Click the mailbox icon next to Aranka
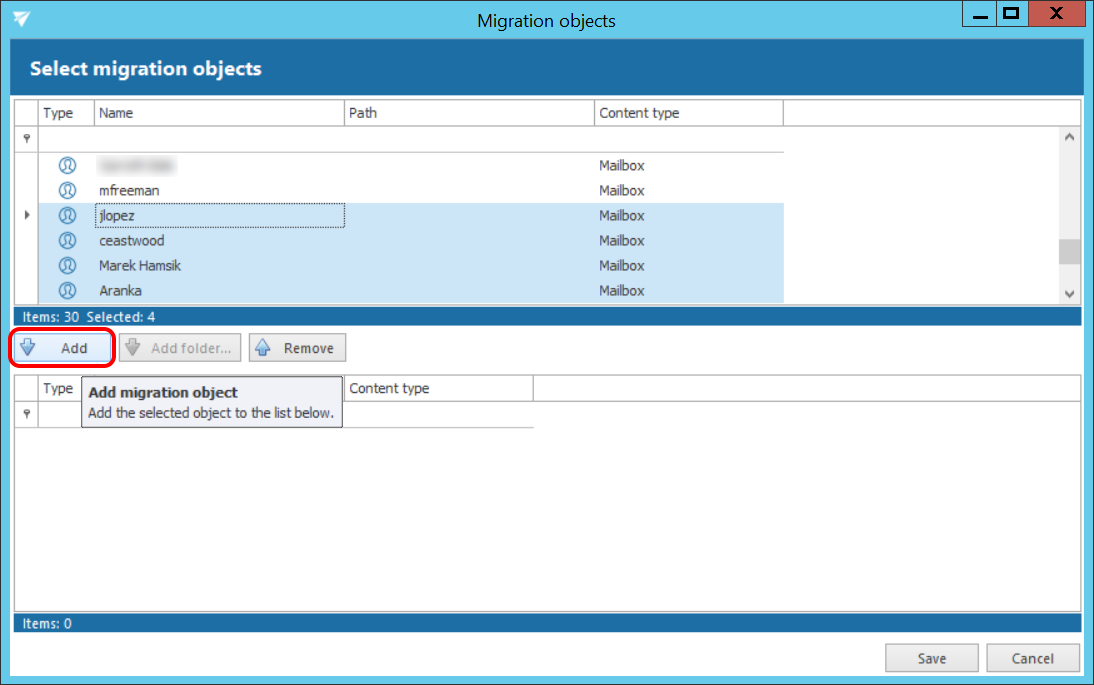Image resolution: width=1094 pixels, height=685 pixels. (x=67, y=291)
